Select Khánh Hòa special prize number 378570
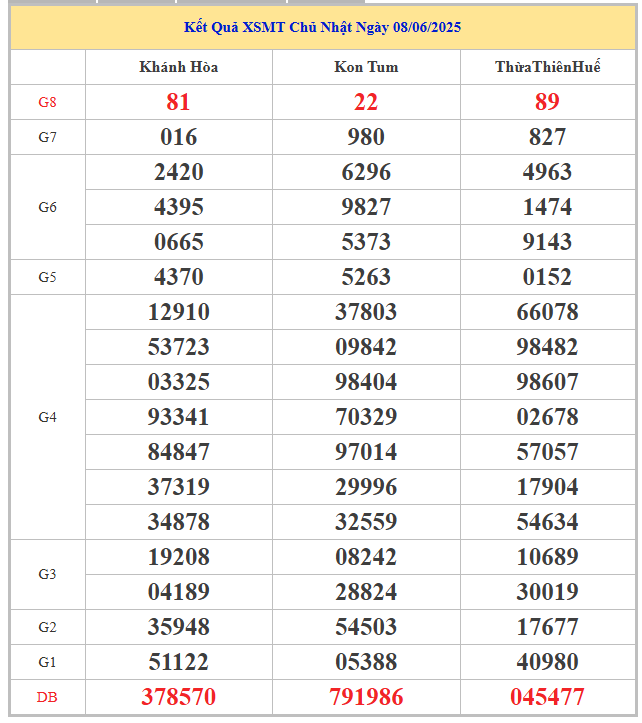 [178, 697]
